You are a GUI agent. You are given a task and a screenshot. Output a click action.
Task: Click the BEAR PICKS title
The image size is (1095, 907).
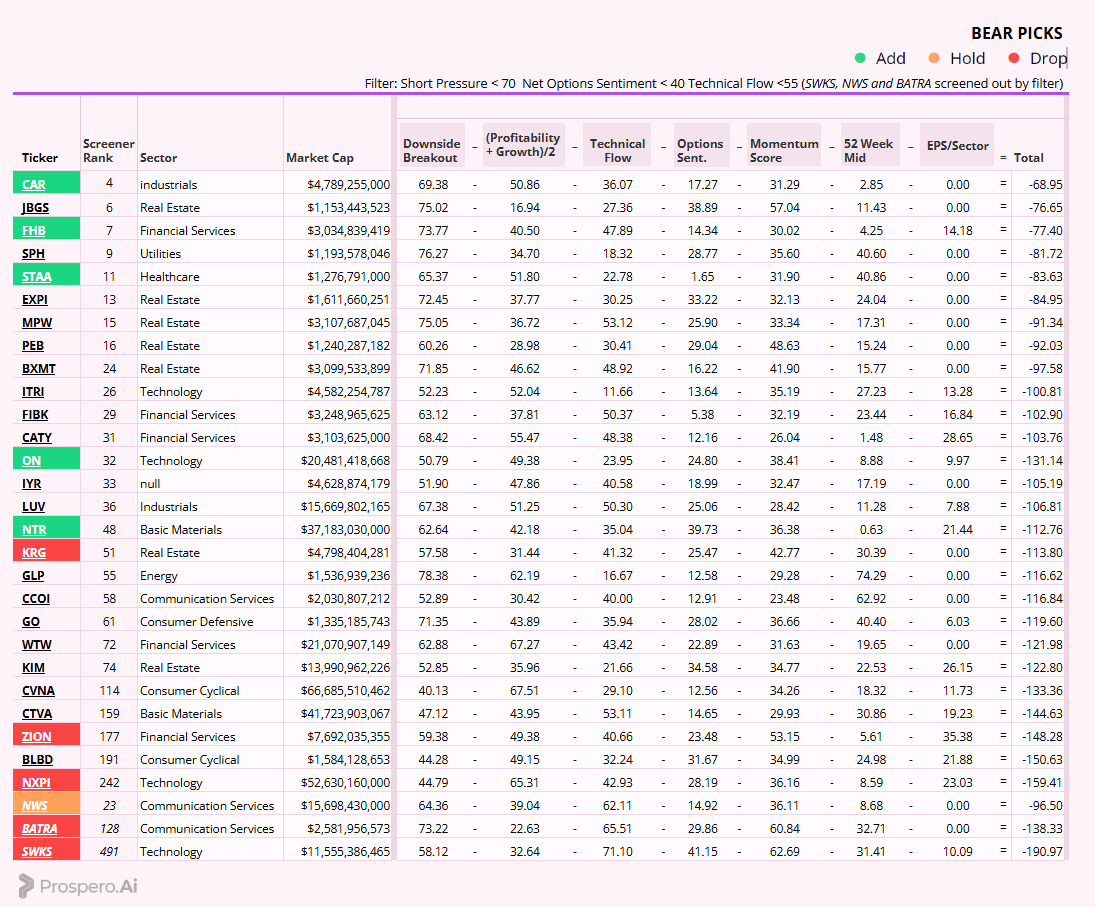tap(1017, 34)
